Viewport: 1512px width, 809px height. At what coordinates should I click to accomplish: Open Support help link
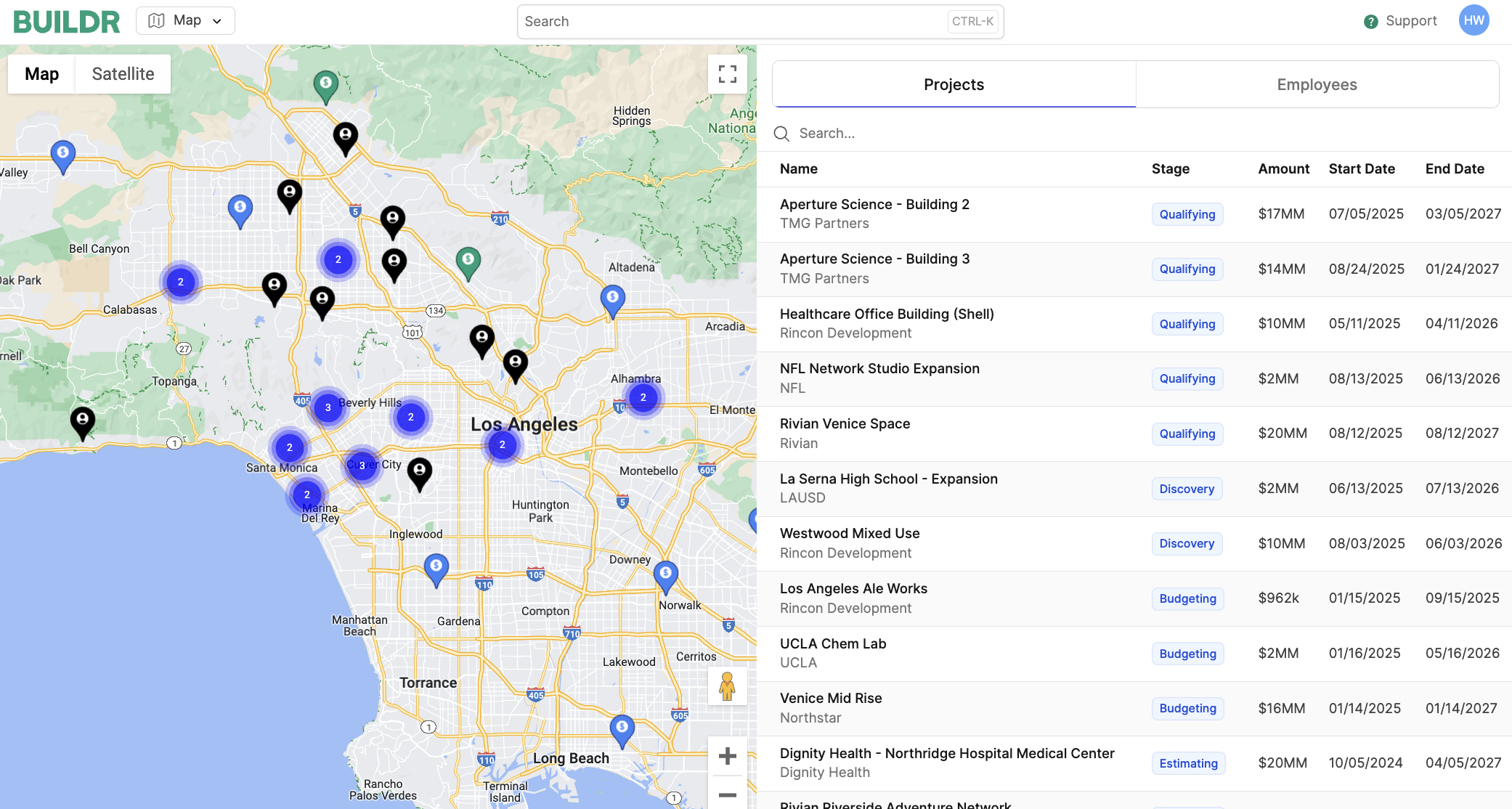[1400, 21]
